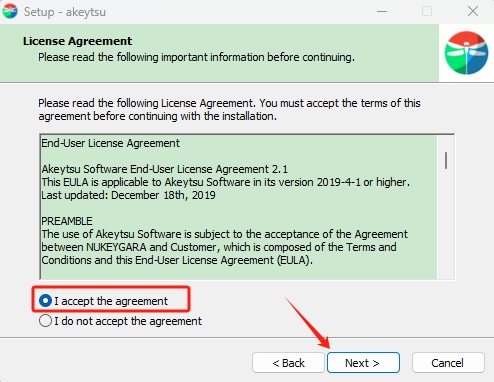Click the empty scrollbar track below the thumb
Screen dimensions: 494x382
tap(446, 223)
